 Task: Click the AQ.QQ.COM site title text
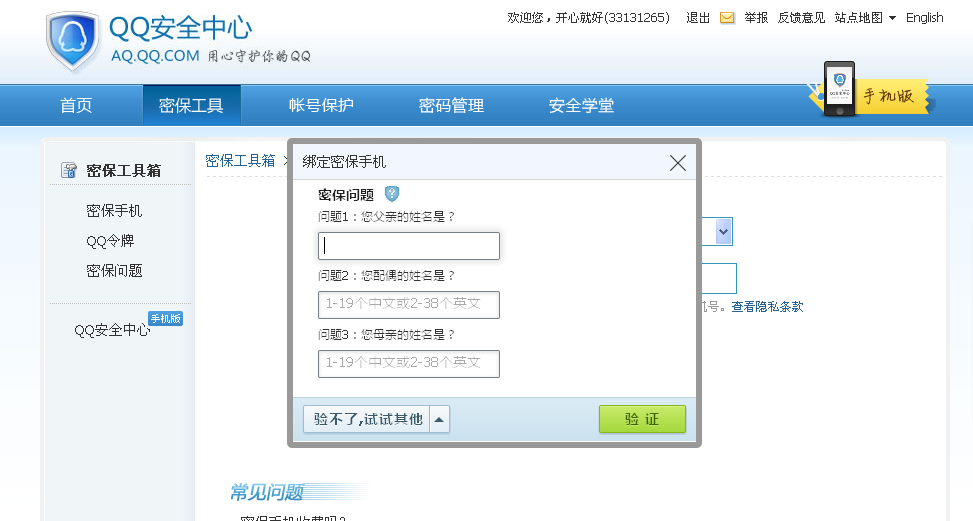[155, 56]
